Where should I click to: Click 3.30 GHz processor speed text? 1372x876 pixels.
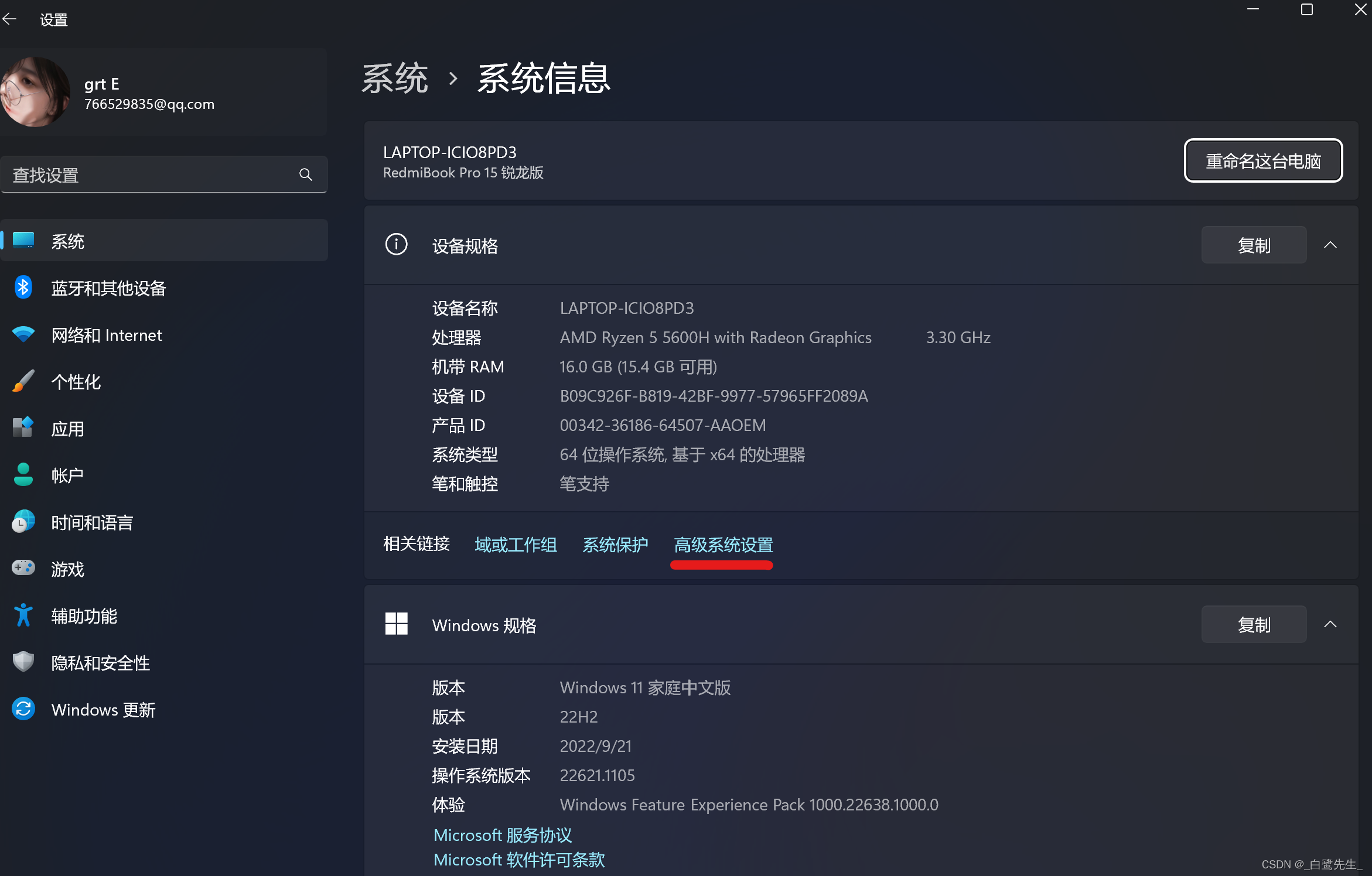coord(958,337)
